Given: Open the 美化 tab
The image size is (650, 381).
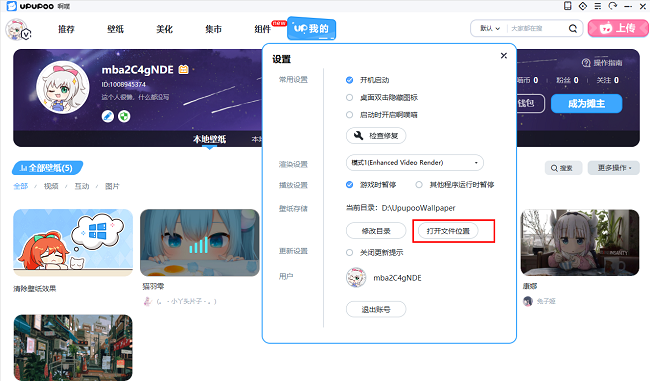Looking at the screenshot, I should (x=165, y=29).
